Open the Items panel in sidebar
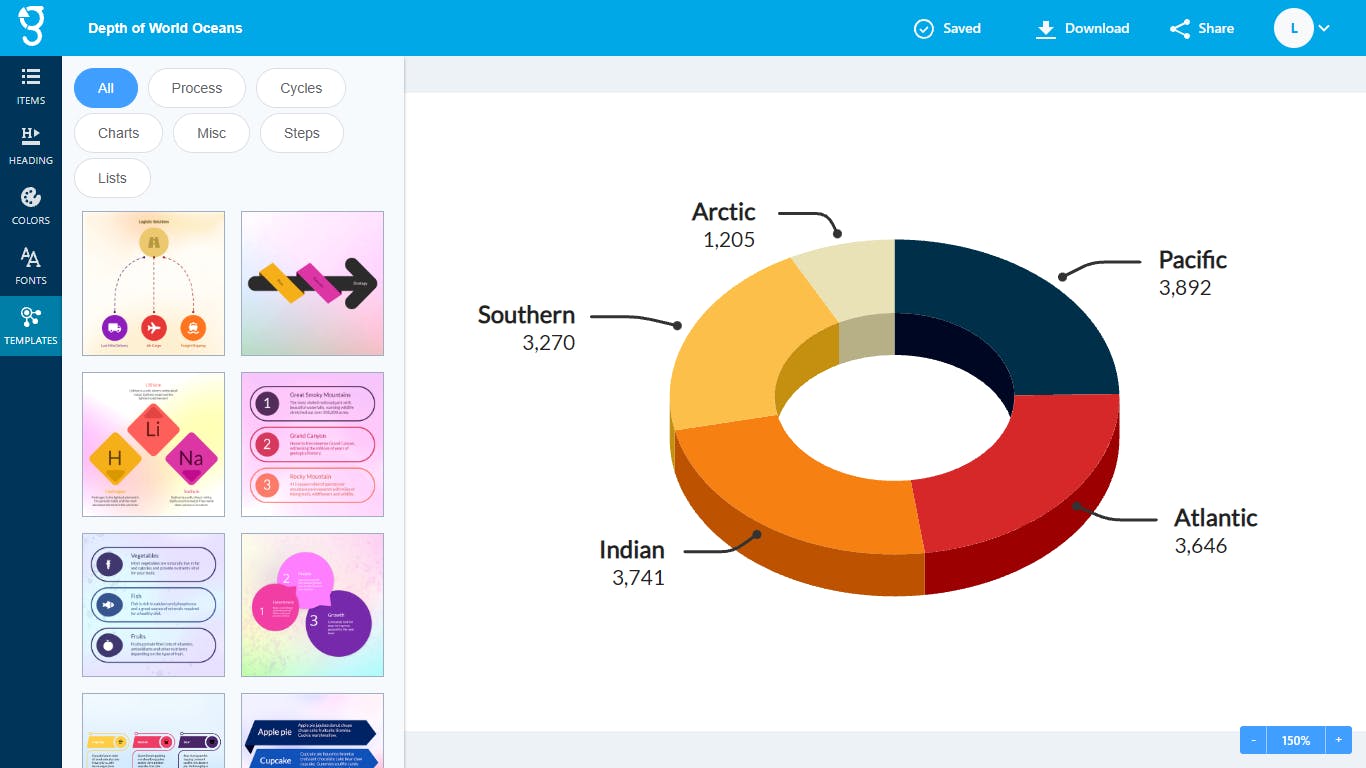The width and height of the screenshot is (1366, 768). click(31, 86)
